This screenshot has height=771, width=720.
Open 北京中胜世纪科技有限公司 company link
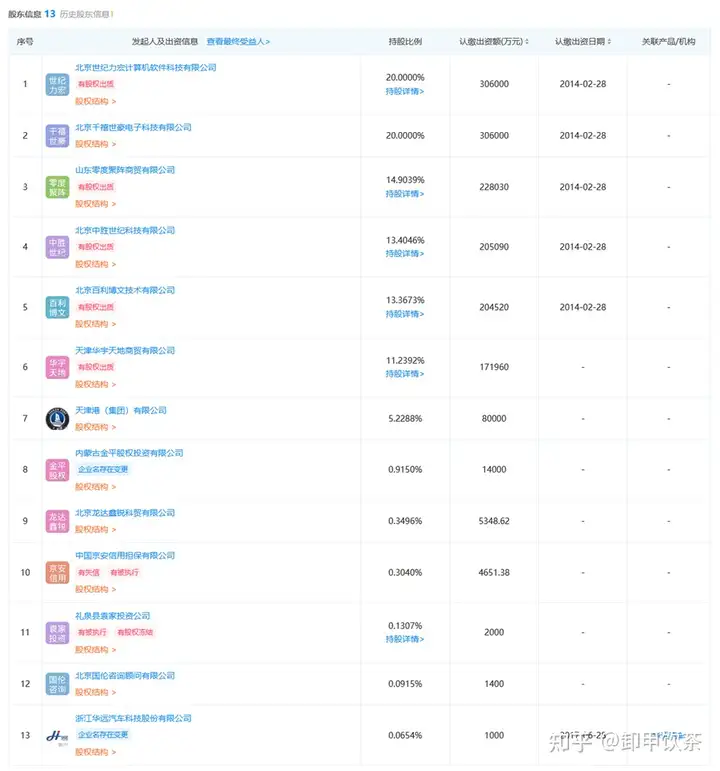pos(125,230)
